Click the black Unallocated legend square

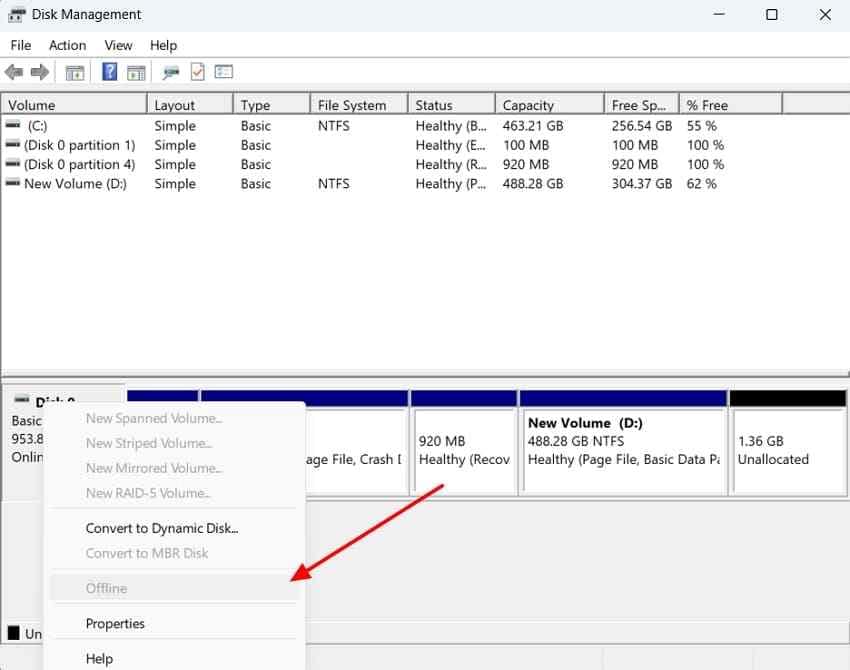point(14,633)
